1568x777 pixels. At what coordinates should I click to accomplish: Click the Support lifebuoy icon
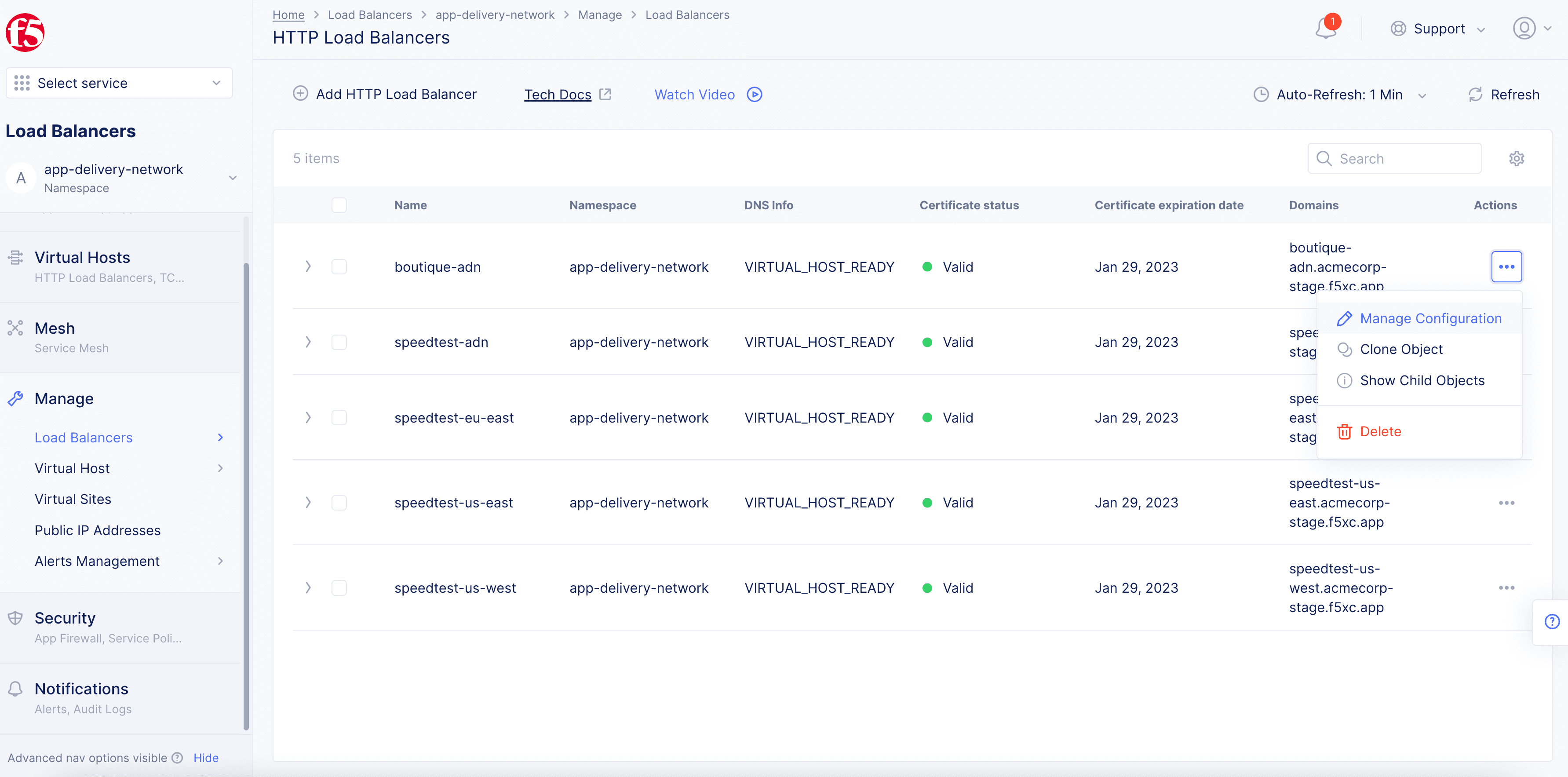coord(1398,29)
